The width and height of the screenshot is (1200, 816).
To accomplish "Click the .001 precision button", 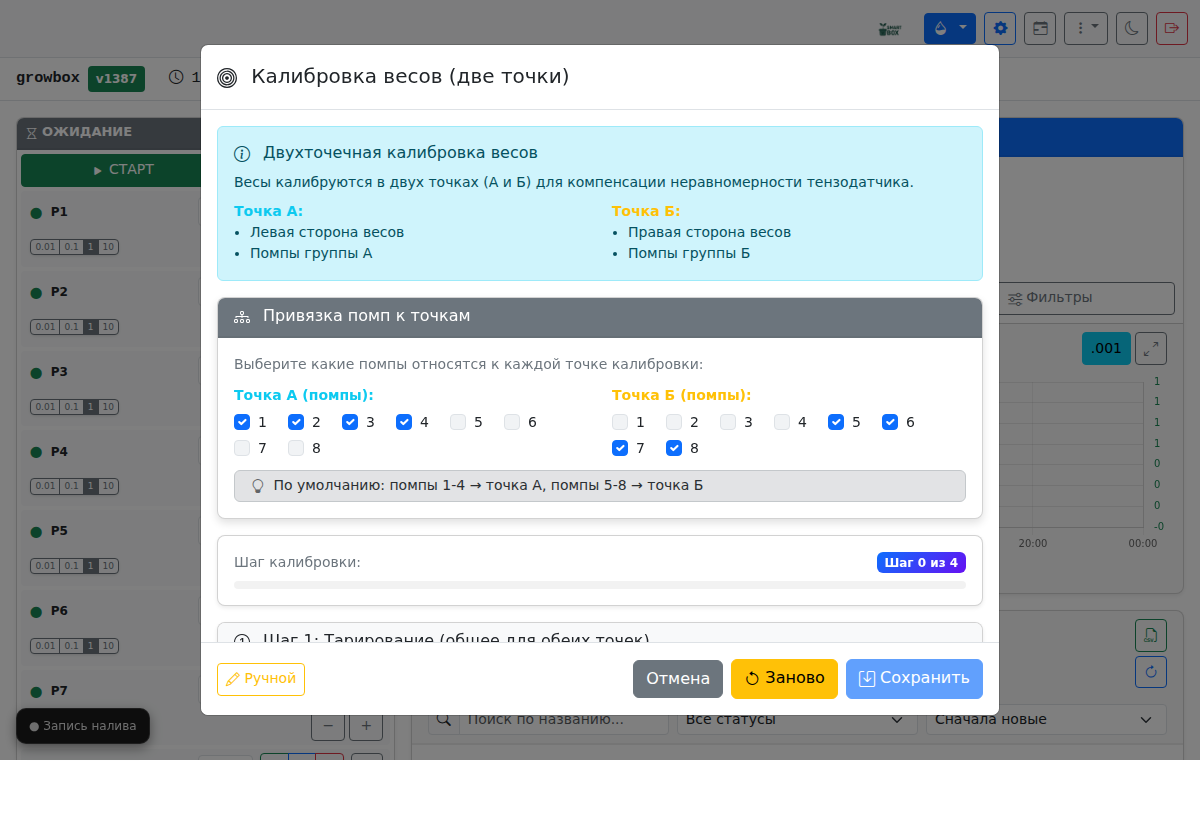I will coord(1106,348).
